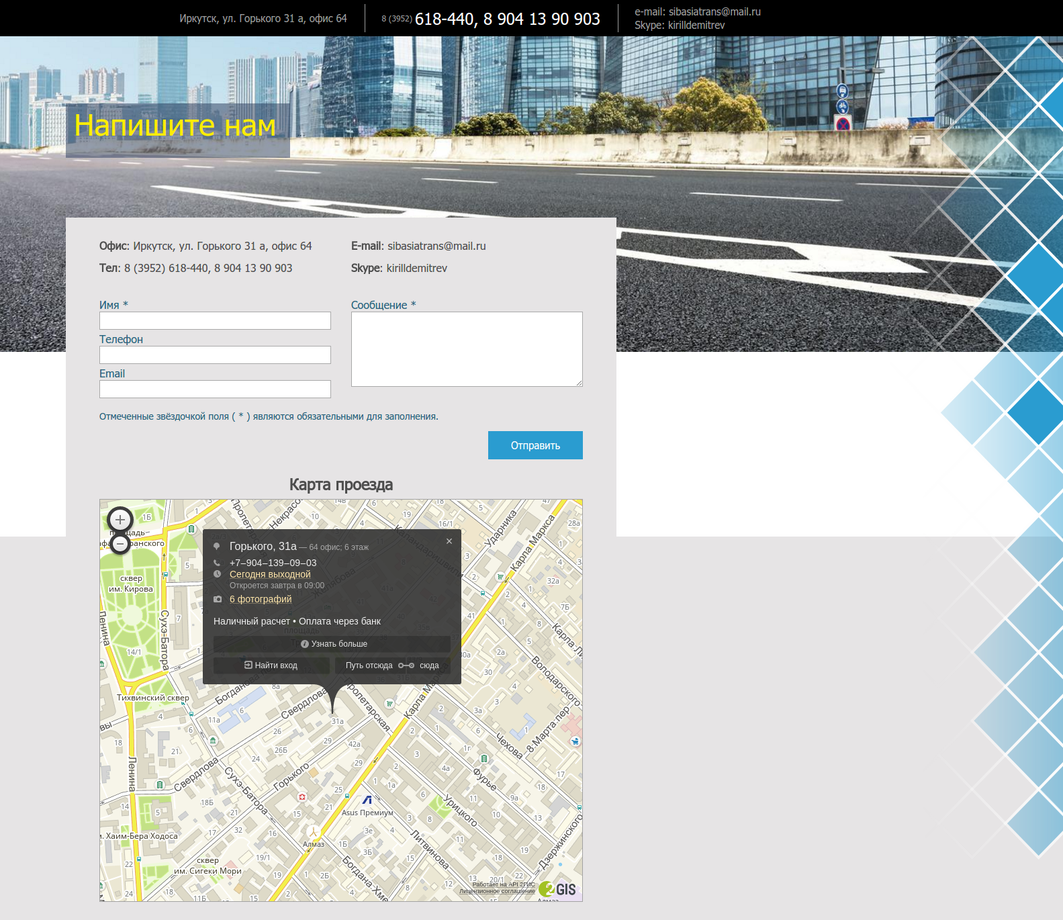Click the camera icon beside 6 фотографий

[x=217, y=600]
